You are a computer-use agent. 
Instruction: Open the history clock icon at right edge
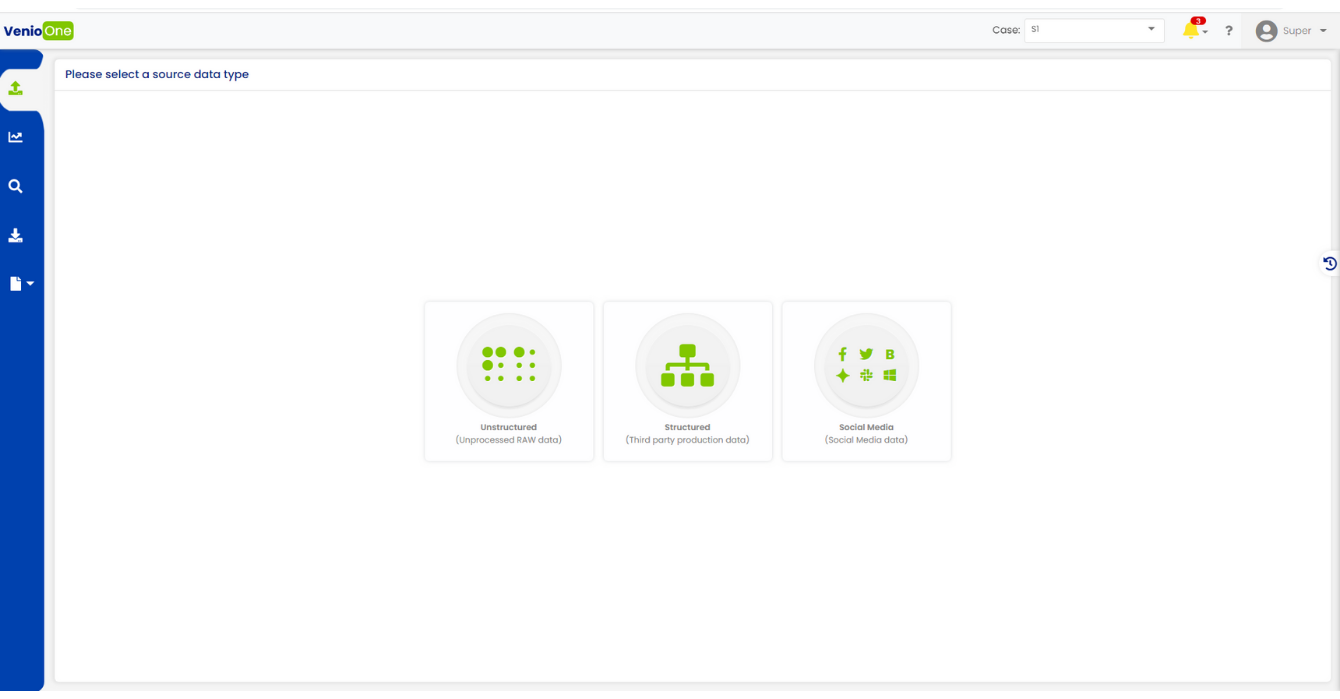click(x=1329, y=263)
